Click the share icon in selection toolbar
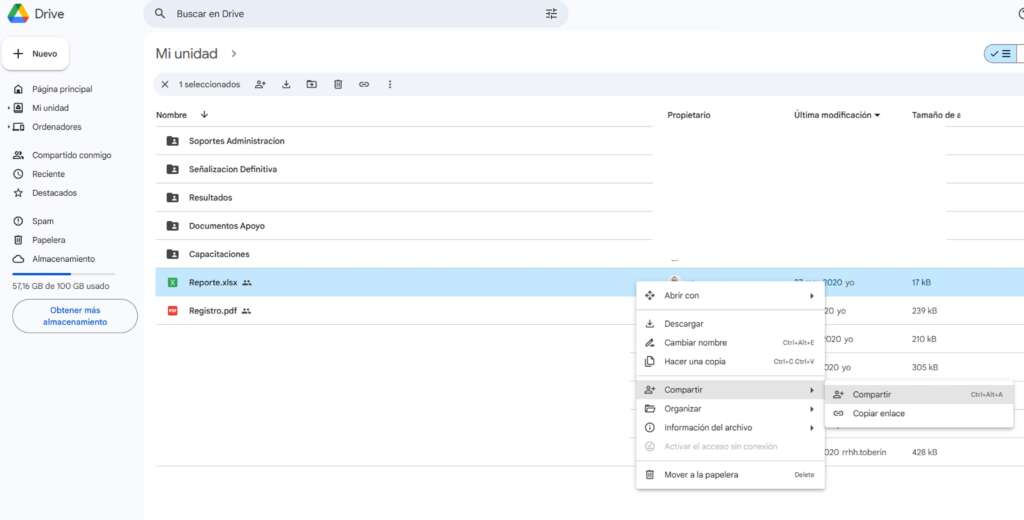Image resolution: width=1024 pixels, height=520 pixels. [x=260, y=85]
